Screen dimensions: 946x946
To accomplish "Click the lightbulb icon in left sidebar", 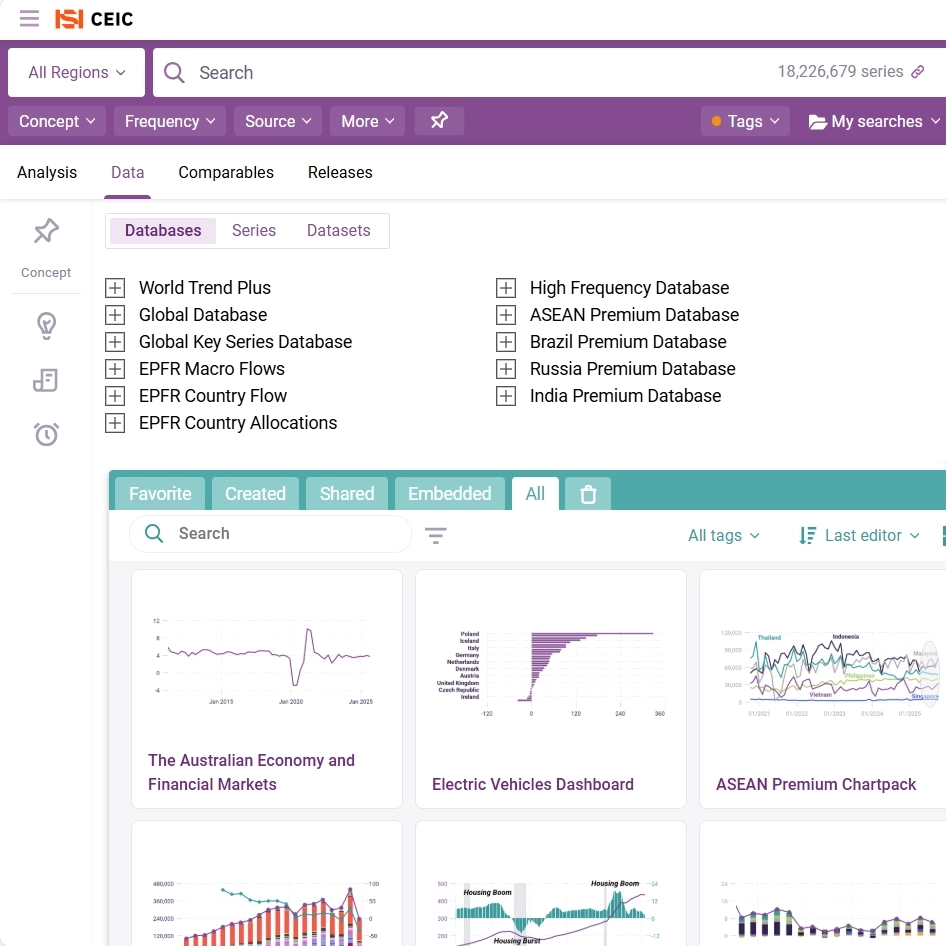I will (x=46, y=326).
